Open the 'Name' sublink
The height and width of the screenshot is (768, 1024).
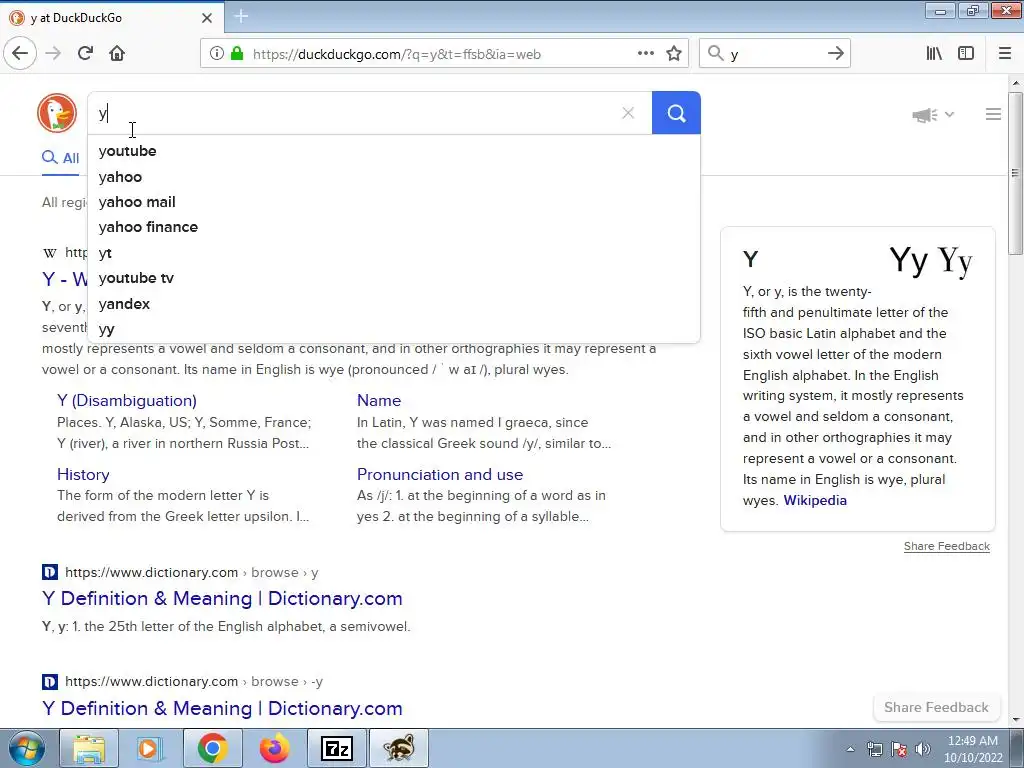(x=379, y=400)
